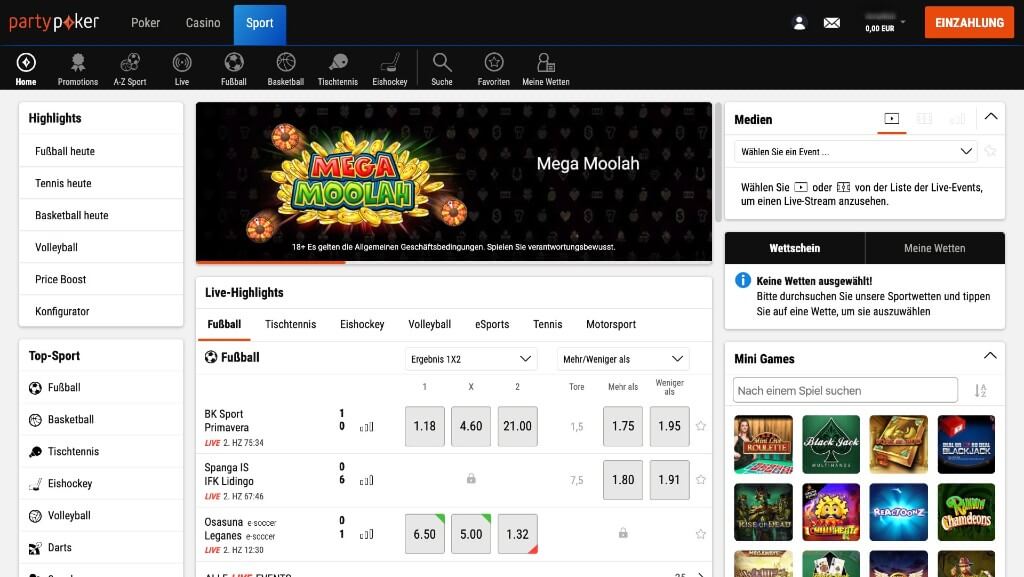This screenshot has width=1024, height=577.
Task: Favorite the Osasuna Leganes match
Action: [701, 534]
